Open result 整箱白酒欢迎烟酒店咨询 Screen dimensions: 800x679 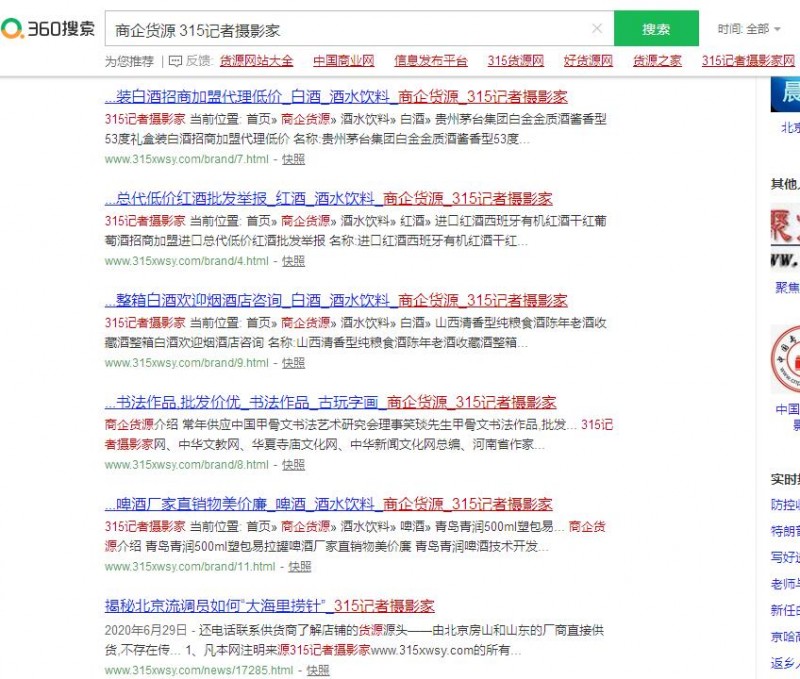(x=336, y=300)
